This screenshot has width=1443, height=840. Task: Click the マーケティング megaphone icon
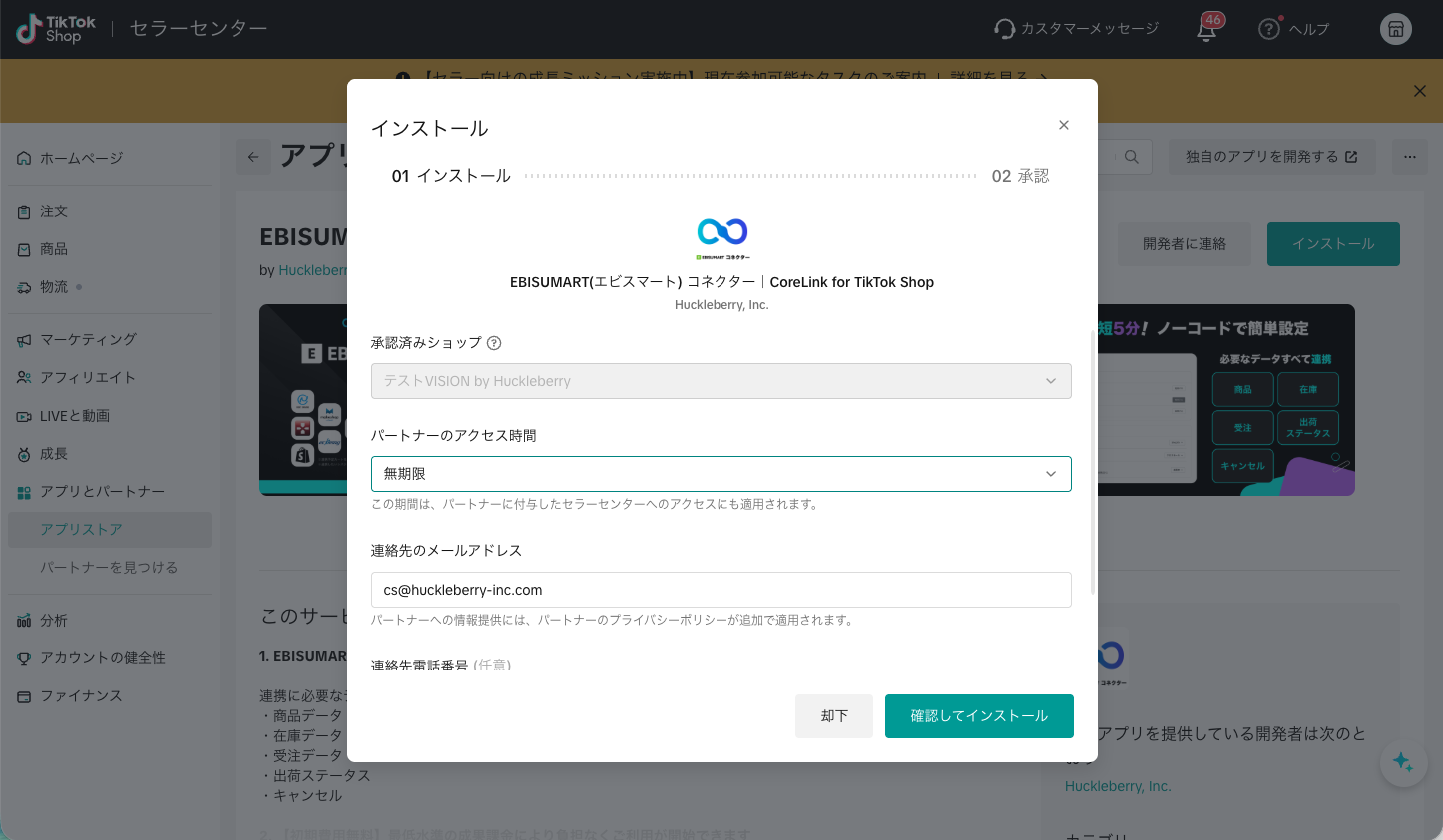pyautogui.click(x=24, y=340)
